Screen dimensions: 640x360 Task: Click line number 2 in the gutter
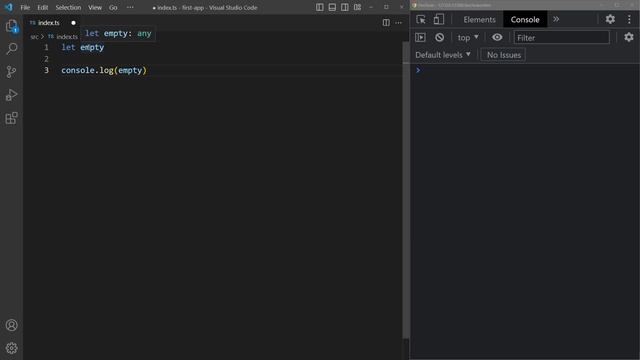point(46,59)
